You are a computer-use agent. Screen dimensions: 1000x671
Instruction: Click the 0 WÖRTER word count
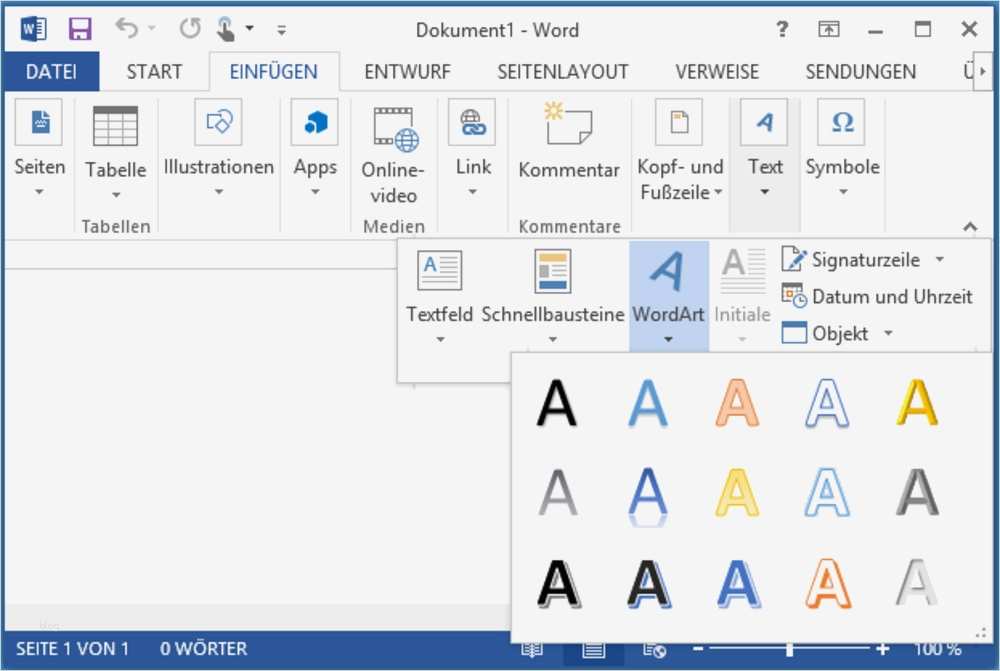point(203,649)
